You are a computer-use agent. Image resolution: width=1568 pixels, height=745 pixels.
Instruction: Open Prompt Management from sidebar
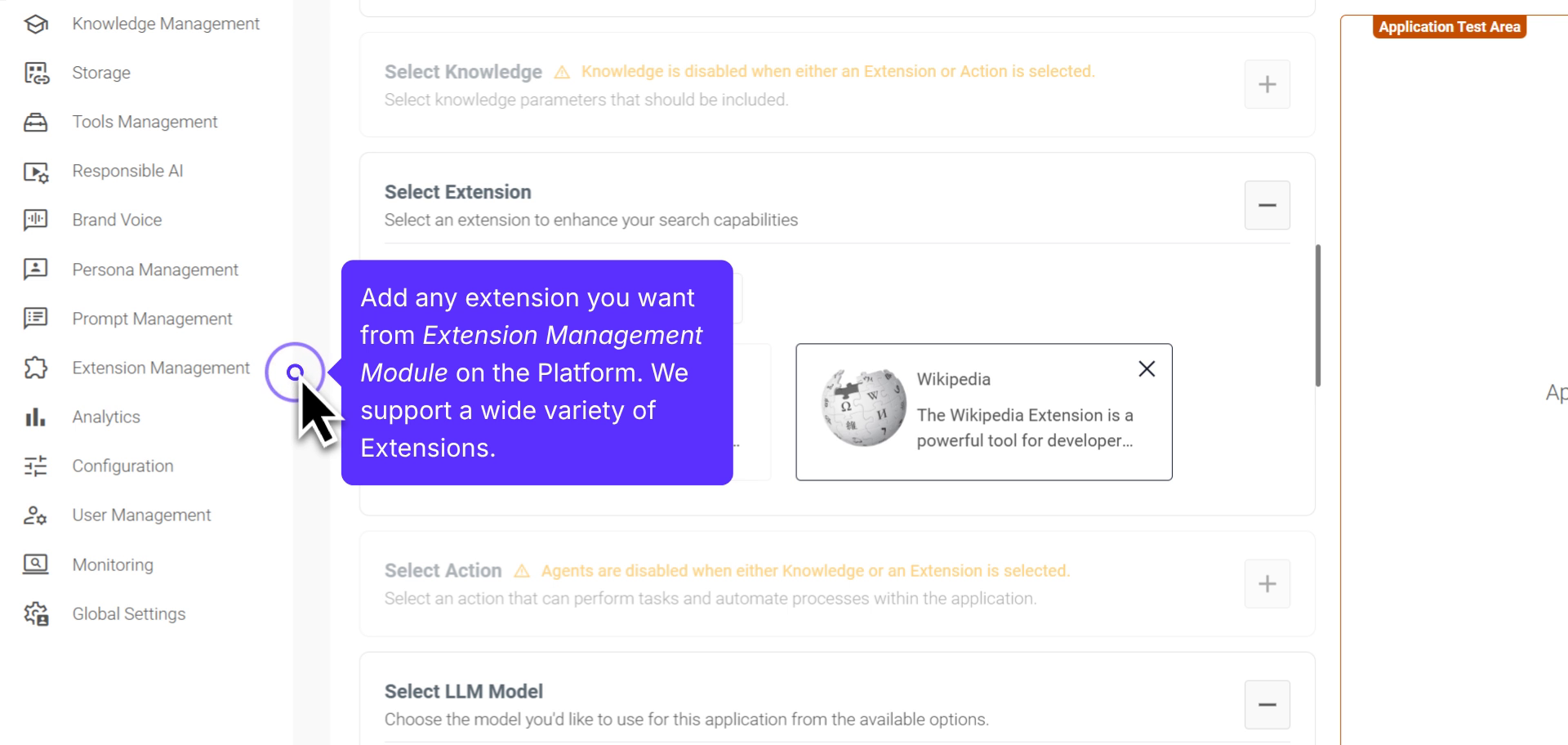tap(152, 319)
